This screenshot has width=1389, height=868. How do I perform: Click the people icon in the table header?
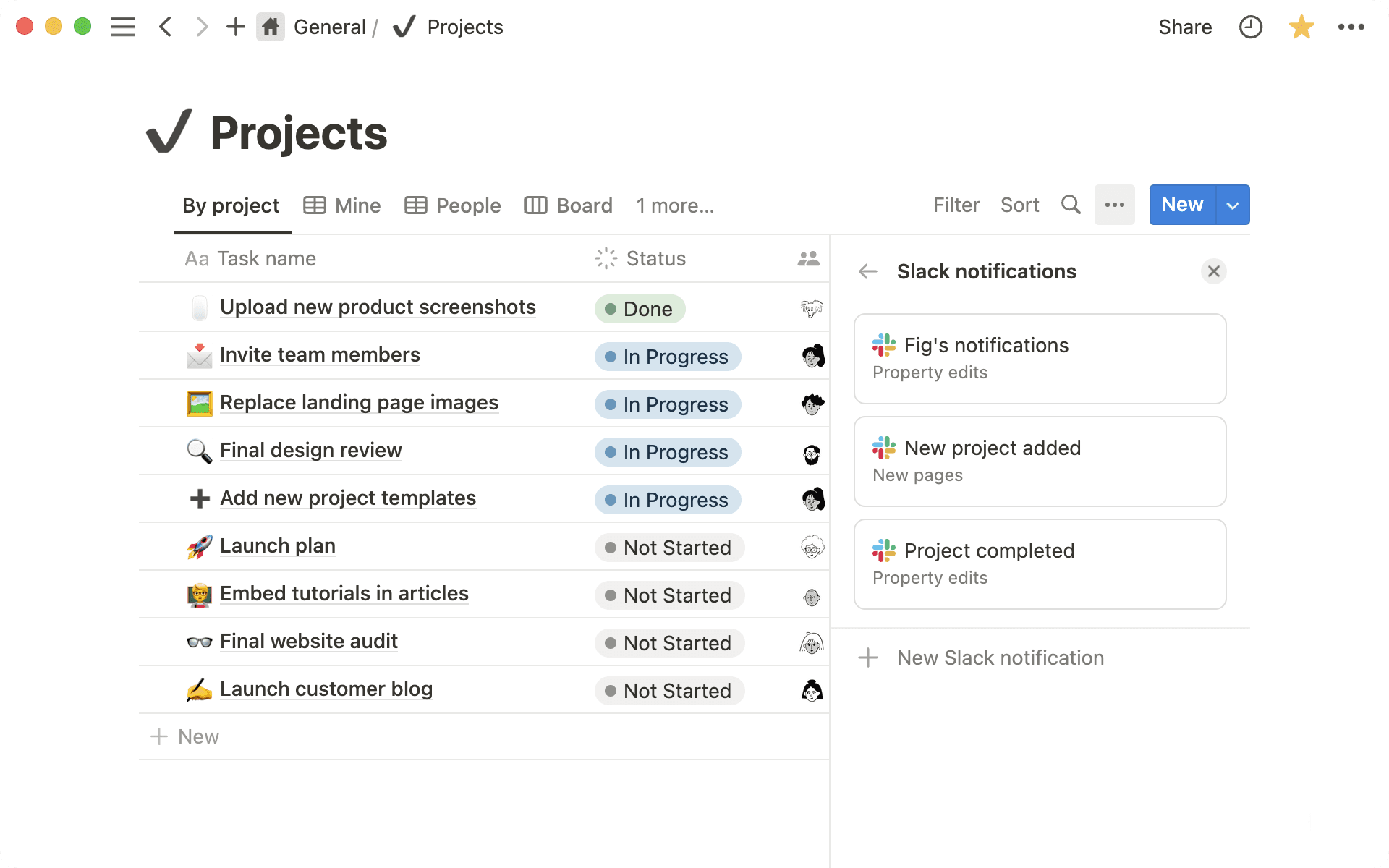pos(807,258)
